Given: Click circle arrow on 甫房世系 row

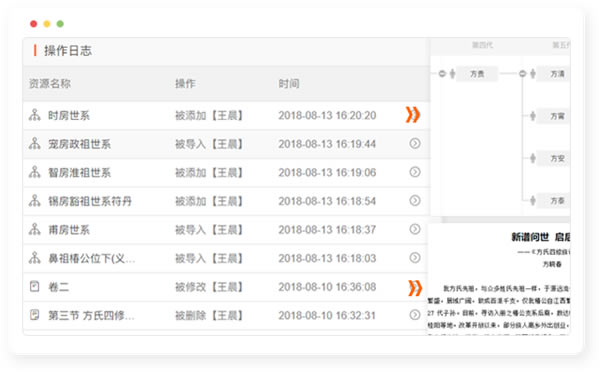Looking at the screenshot, I should [x=415, y=229].
